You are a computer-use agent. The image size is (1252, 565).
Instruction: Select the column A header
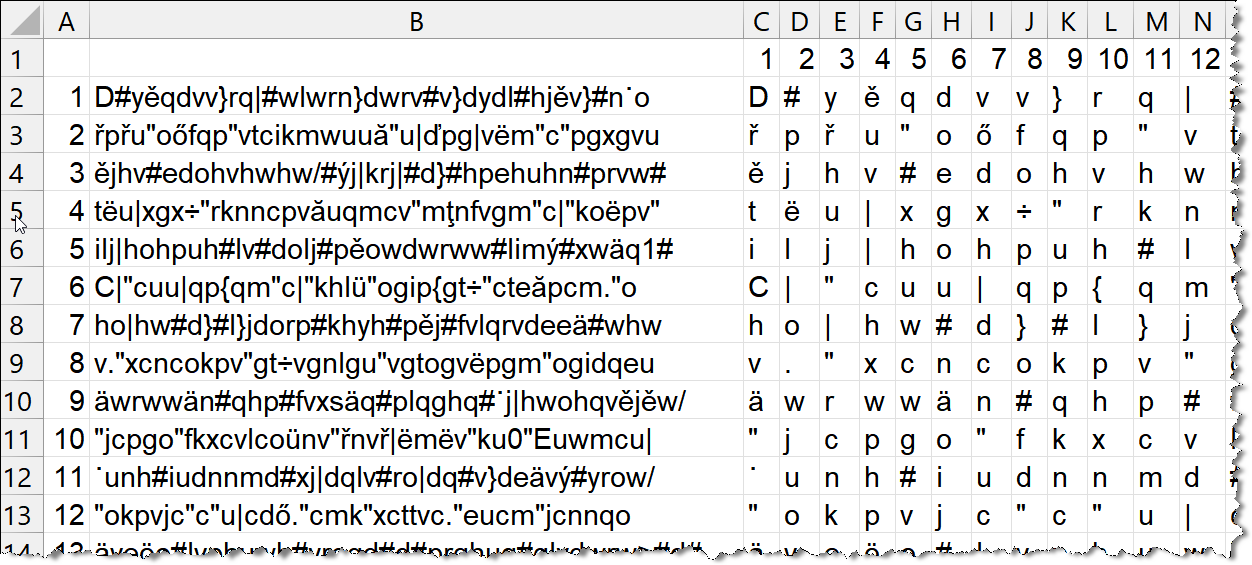tap(67, 21)
